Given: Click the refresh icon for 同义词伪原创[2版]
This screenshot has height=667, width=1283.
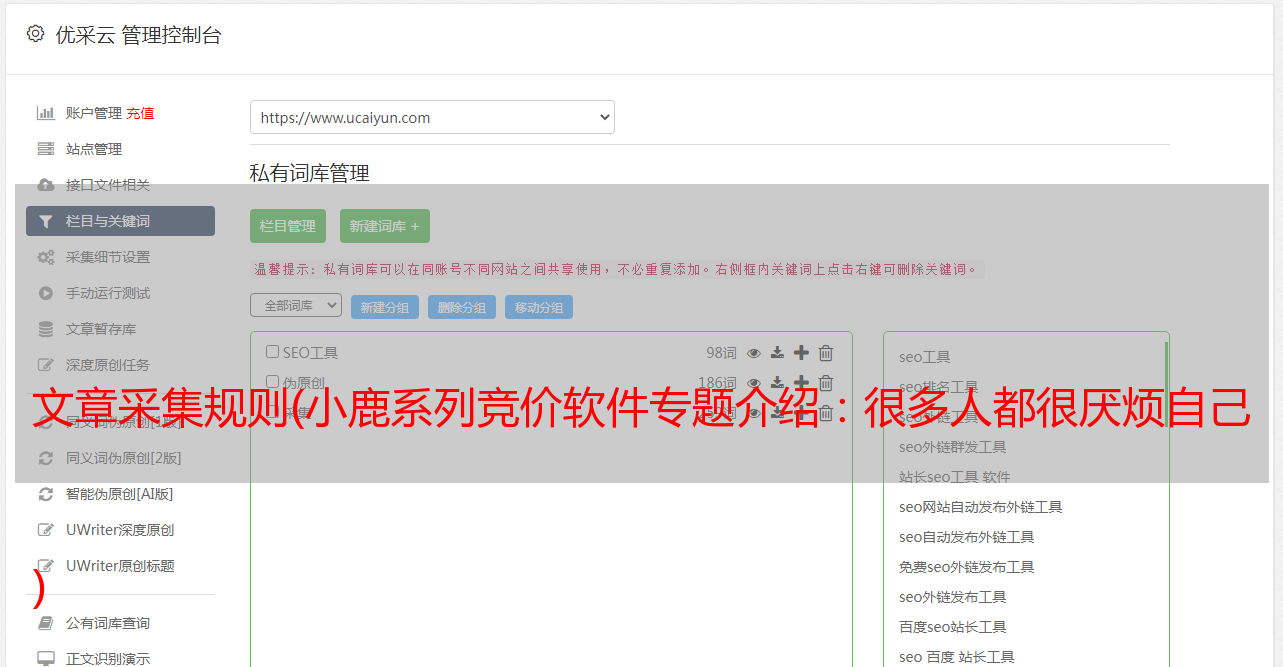Looking at the screenshot, I should [45, 458].
